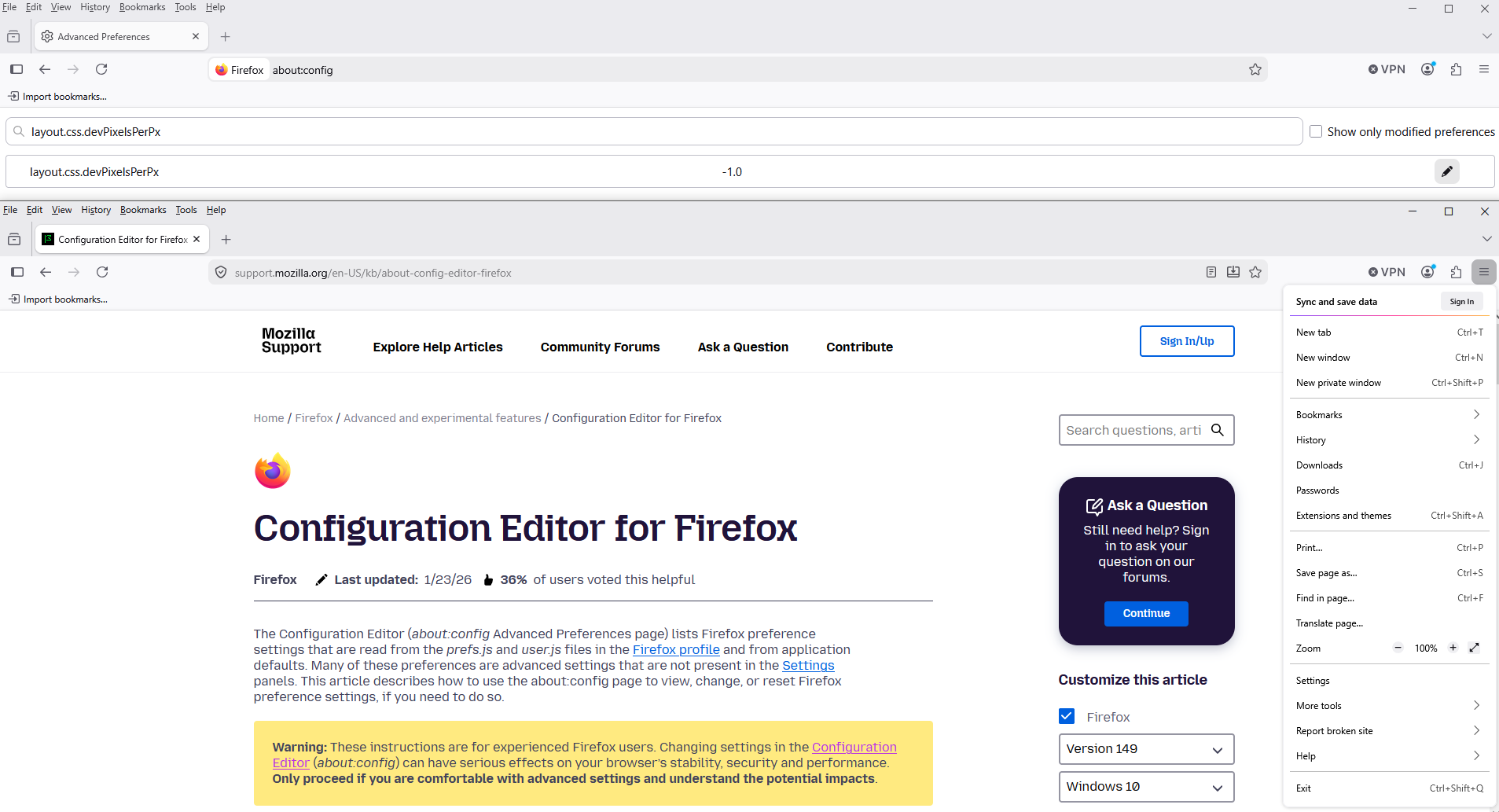Select Downloads in the app menu
Image resolution: width=1499 pixels, height=812 pixels.
tap(1390, 465)
